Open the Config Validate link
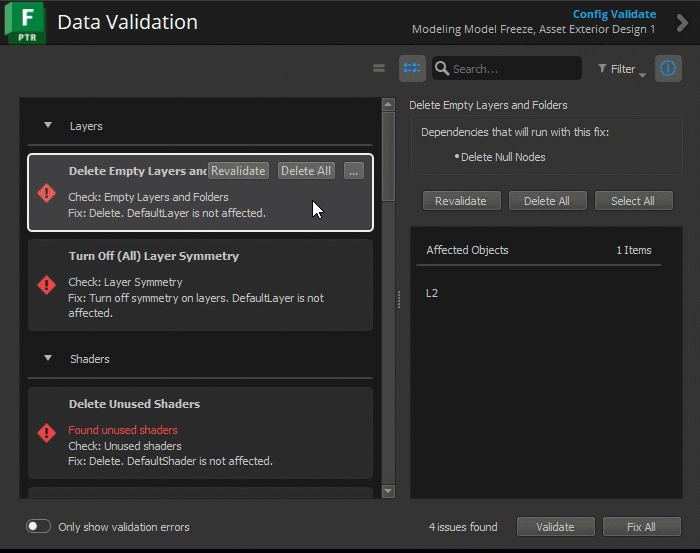700x553 pixels. tap(614, 14)
